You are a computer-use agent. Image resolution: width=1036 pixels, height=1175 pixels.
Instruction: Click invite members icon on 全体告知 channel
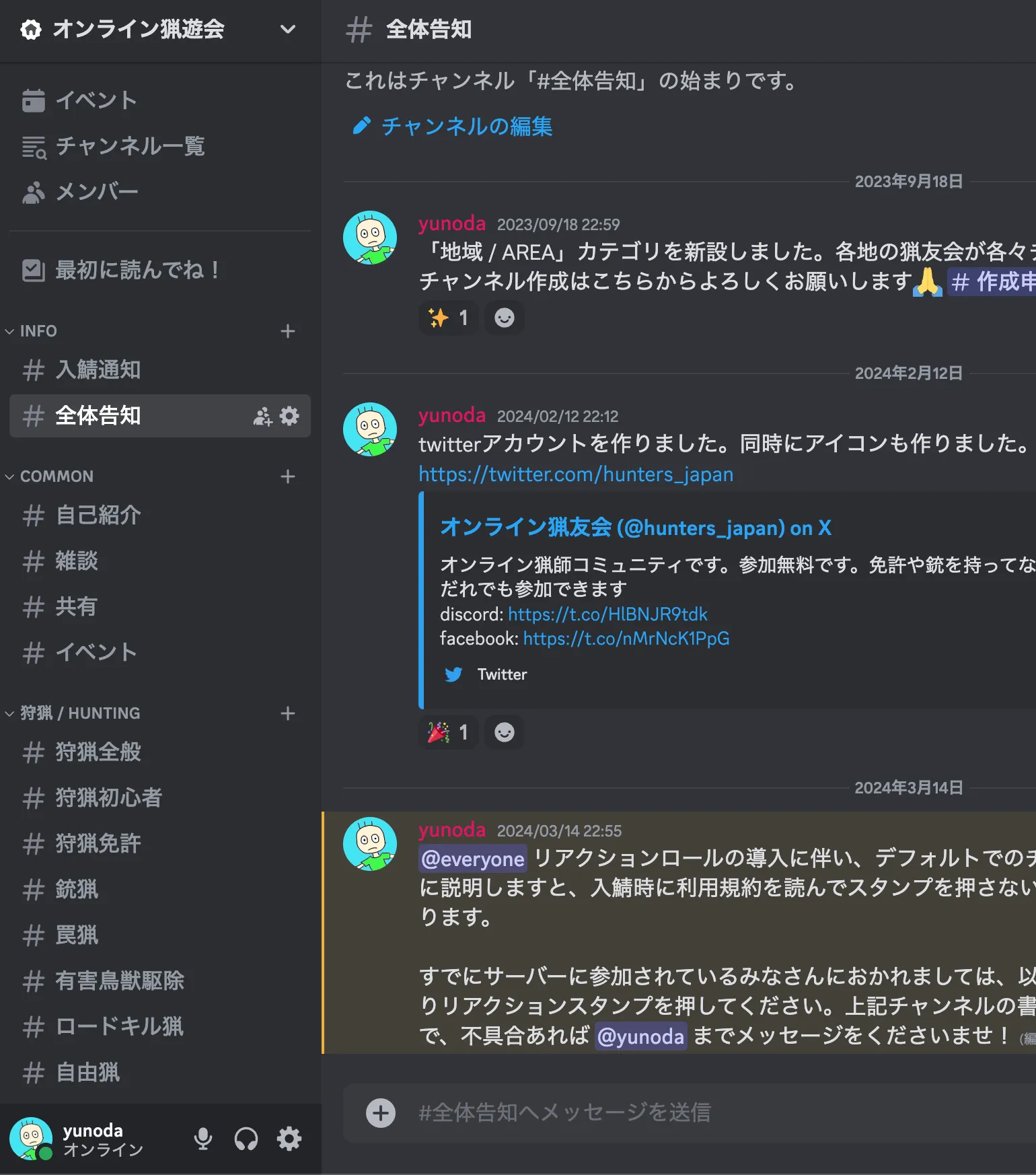click(x=262, y=416)
